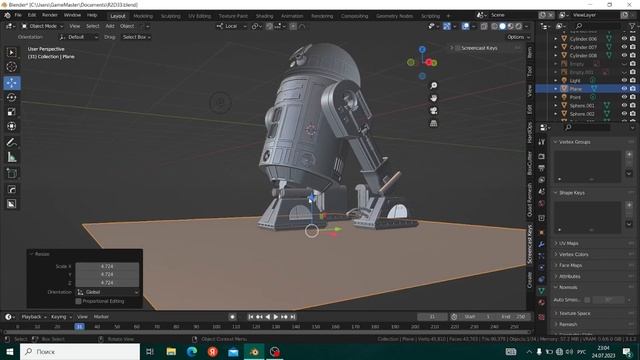This screenshot has width=640, height=360.
Task: Expand Cylinder.008 in the outliner
Action: (556, 56)
